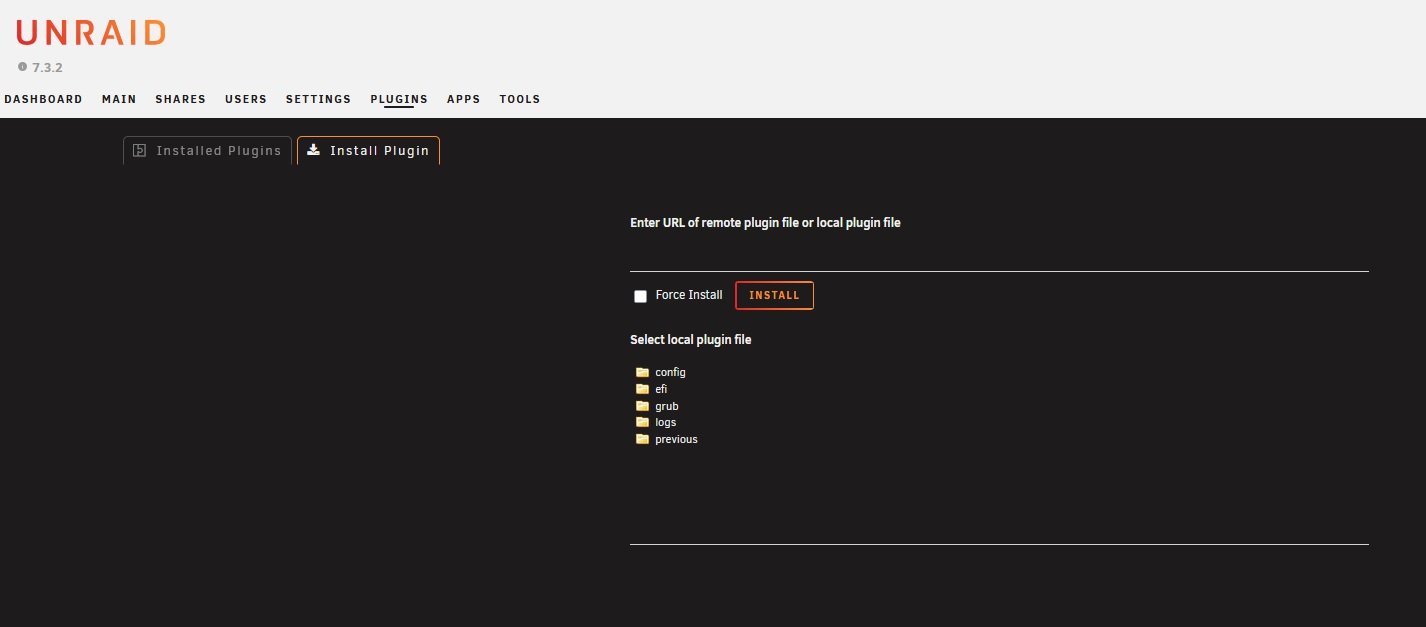Click the logs folder icon
Image resolution: width=1426 pixels, height=627 pixels.
pyautogui.click(x=642, y=422)
